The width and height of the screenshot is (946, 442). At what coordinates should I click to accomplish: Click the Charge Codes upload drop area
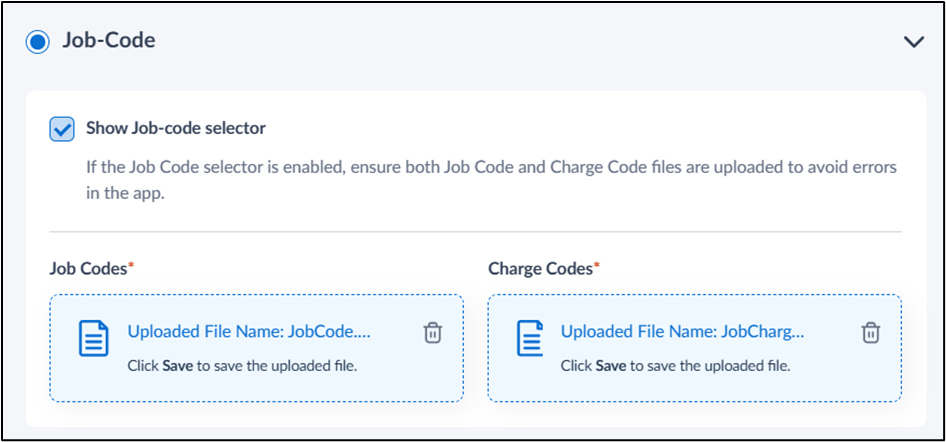pos(694,348)
